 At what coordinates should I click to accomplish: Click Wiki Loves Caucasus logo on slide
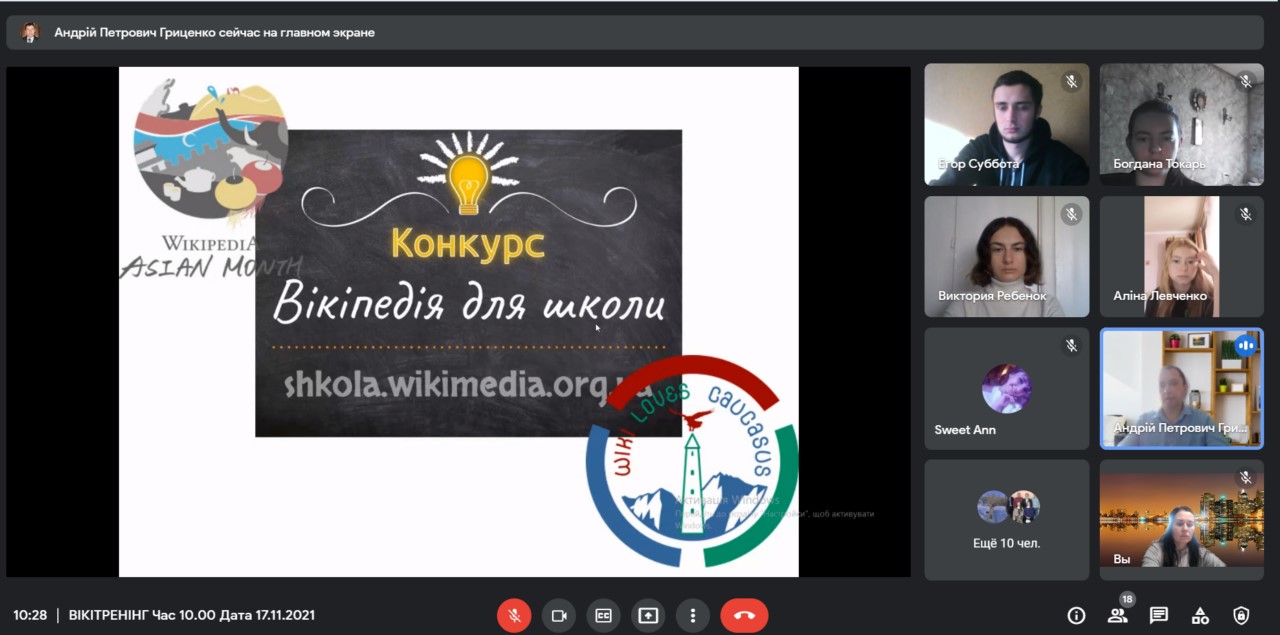tap(692, 461)
